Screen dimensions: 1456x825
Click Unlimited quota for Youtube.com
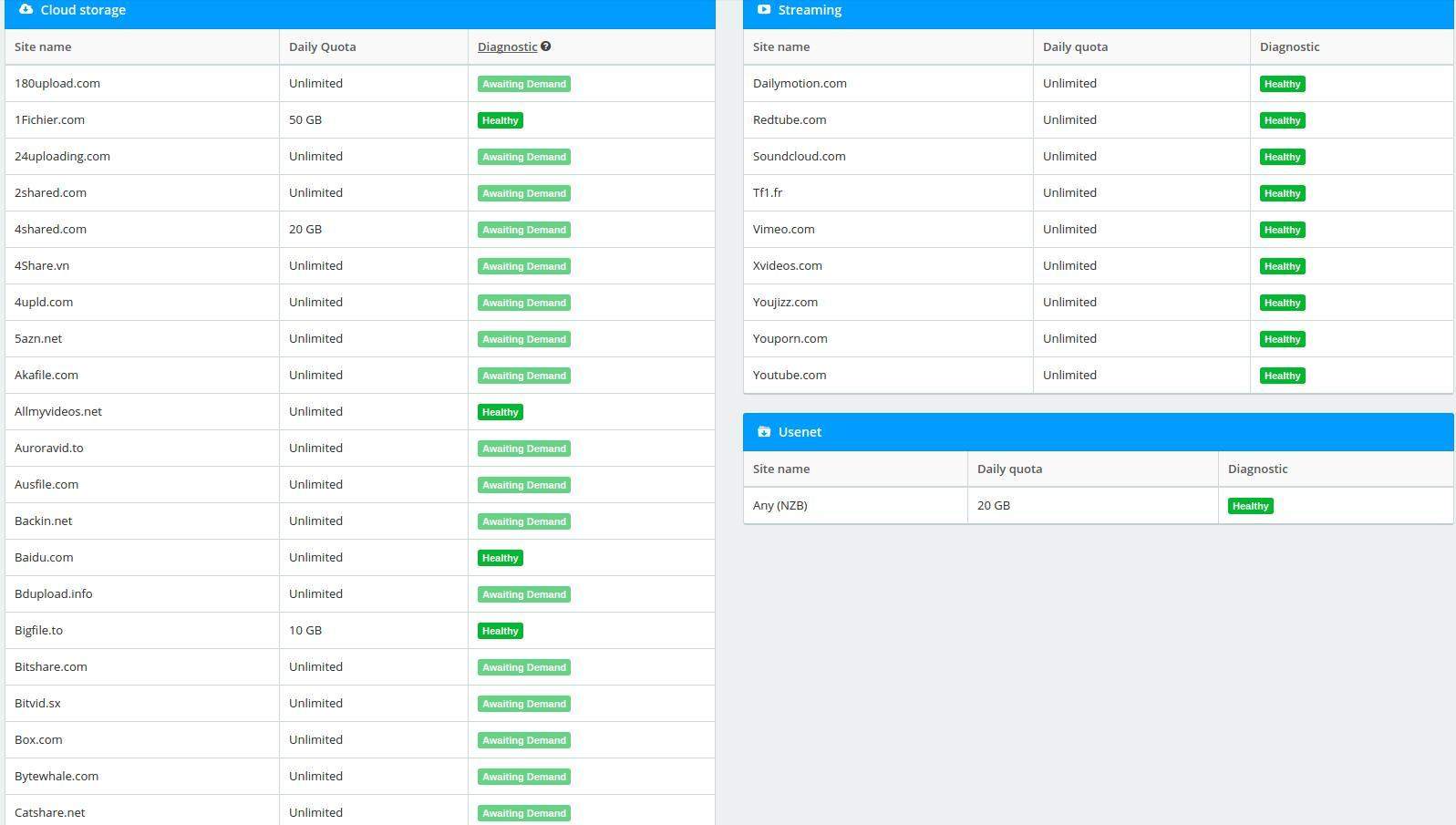click(x=1069, y=375)
